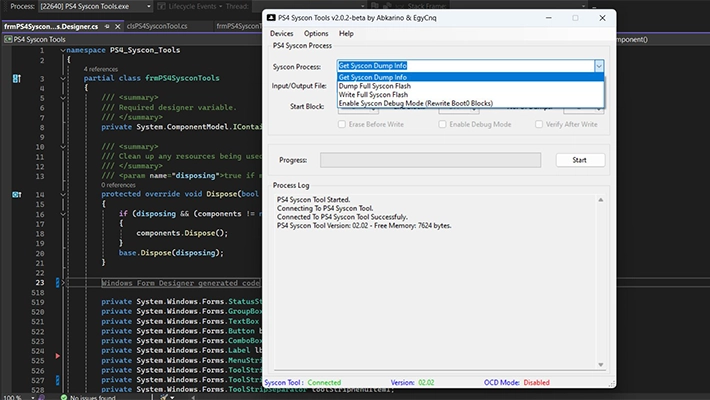The width and height of the screenshot is (710, 400).
Task: Click the No issues found indicator
Action: (89, 397)
